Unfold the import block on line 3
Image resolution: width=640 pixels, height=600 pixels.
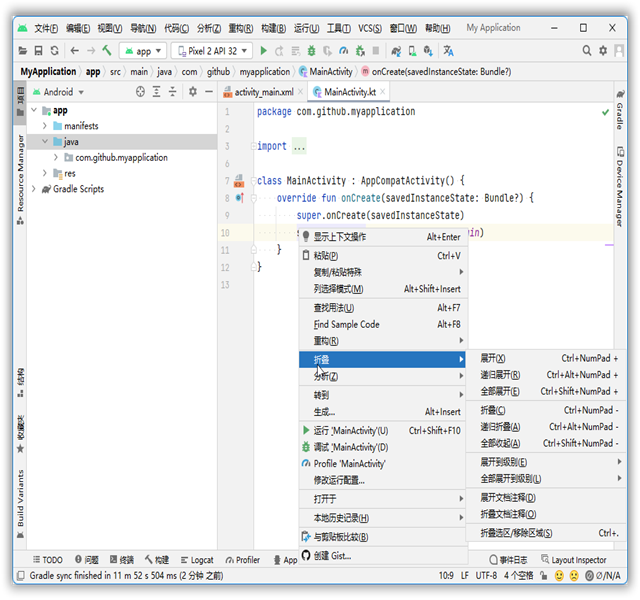pos(253,146)
